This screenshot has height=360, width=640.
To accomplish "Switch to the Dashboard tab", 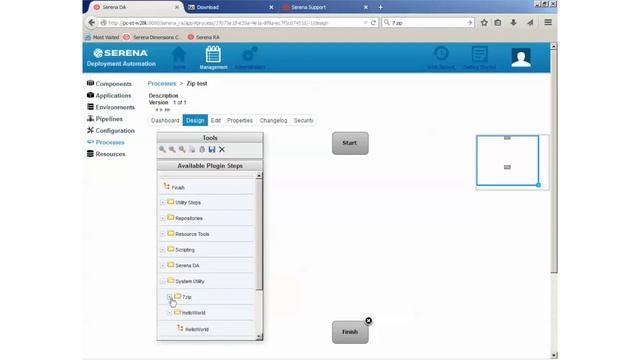I will pyautogui.click(x=165, y=120).
